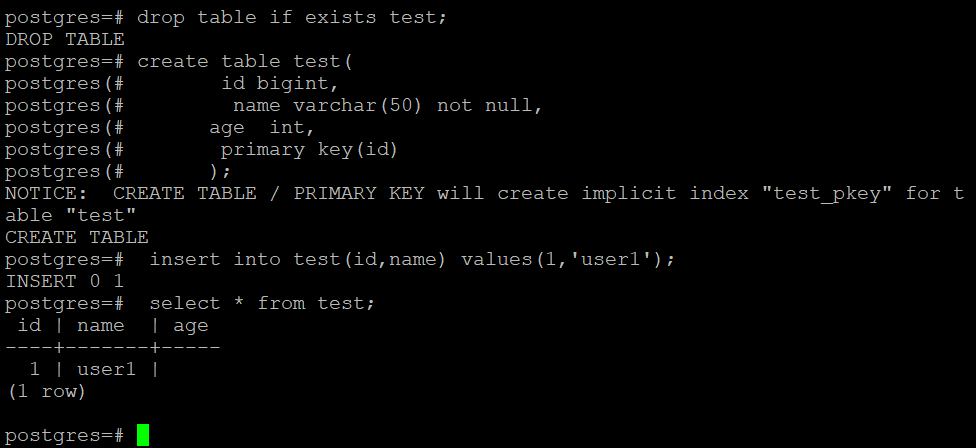Click the "select * from test;" query

pyautogui.click(x=268, y=303)
